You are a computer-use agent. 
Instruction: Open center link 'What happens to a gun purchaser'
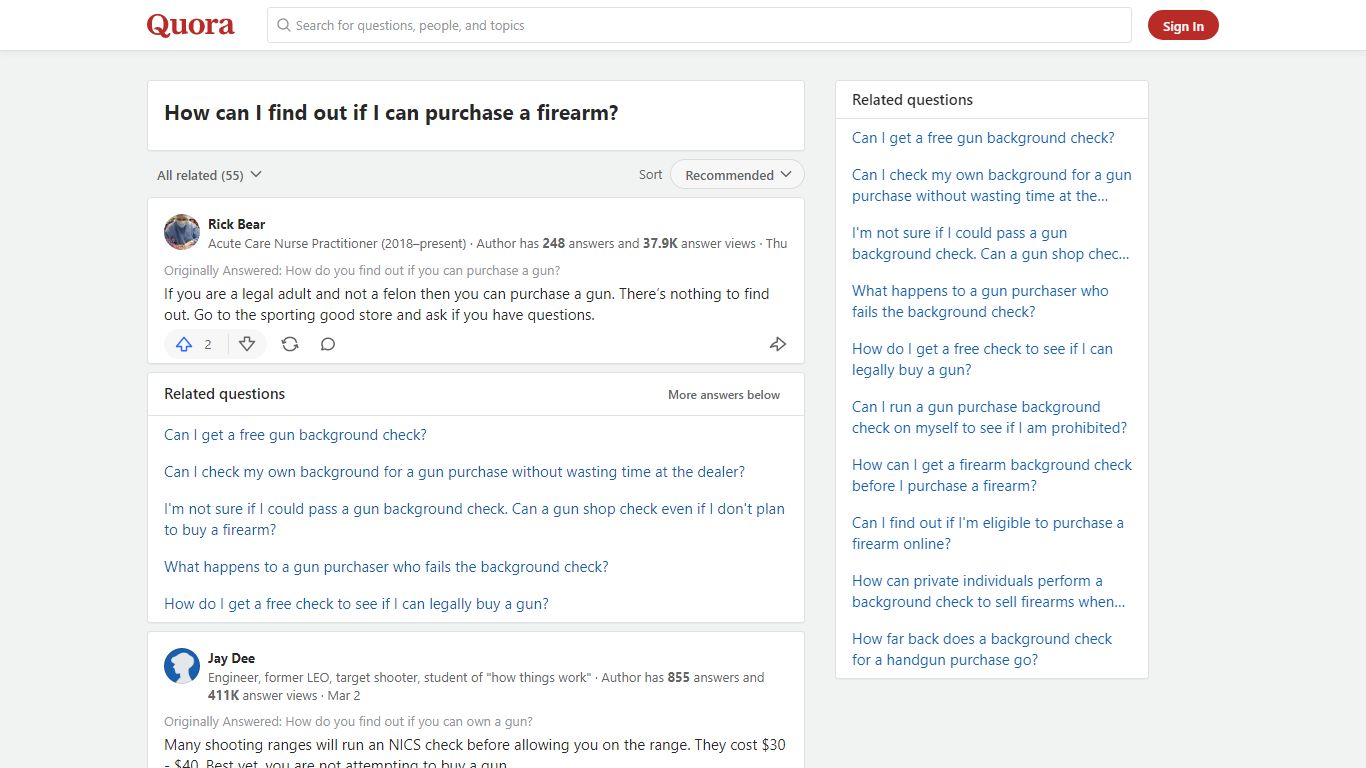(x=386, y=567)
